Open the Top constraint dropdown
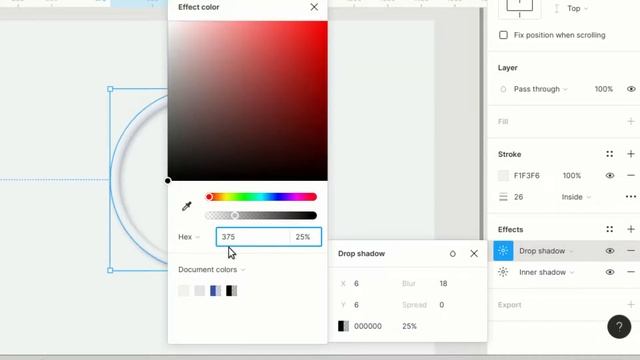Viewport: 640px width, 360px height. pos(577,8)
